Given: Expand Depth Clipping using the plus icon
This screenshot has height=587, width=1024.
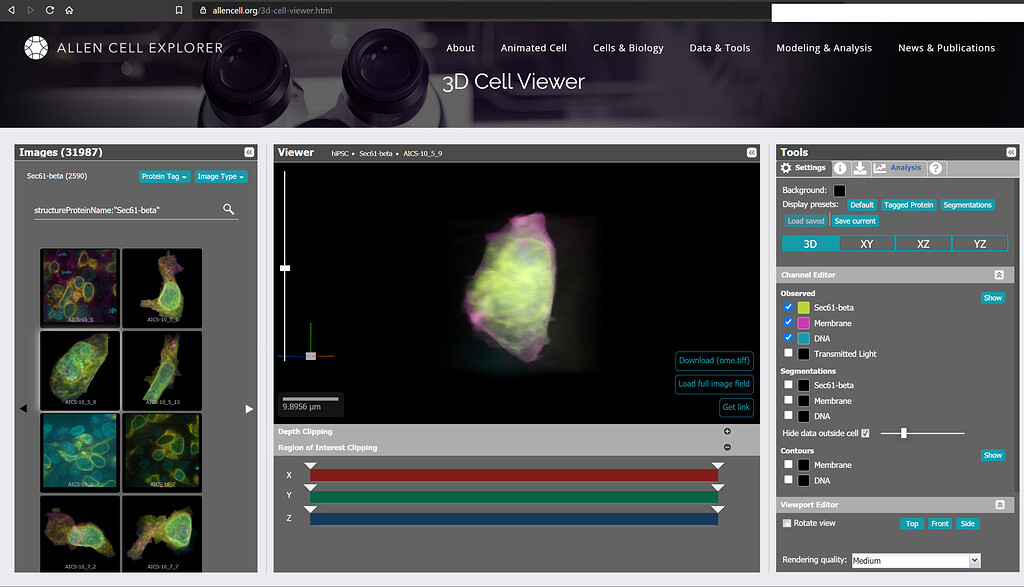Looking at the screenshot, I should pos(727,431).
